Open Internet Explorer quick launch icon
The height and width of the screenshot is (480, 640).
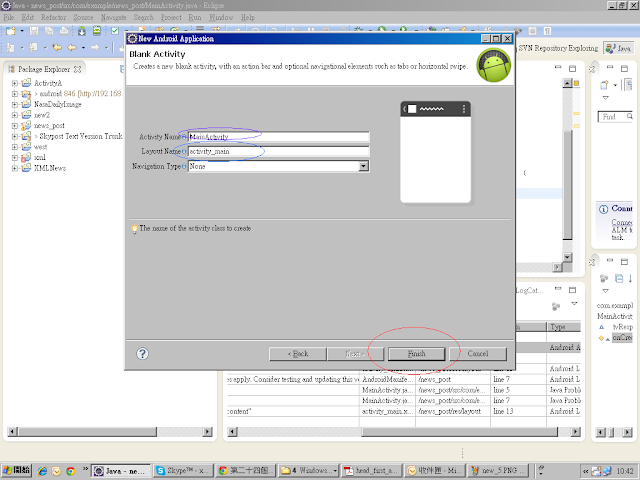[42, 471]
